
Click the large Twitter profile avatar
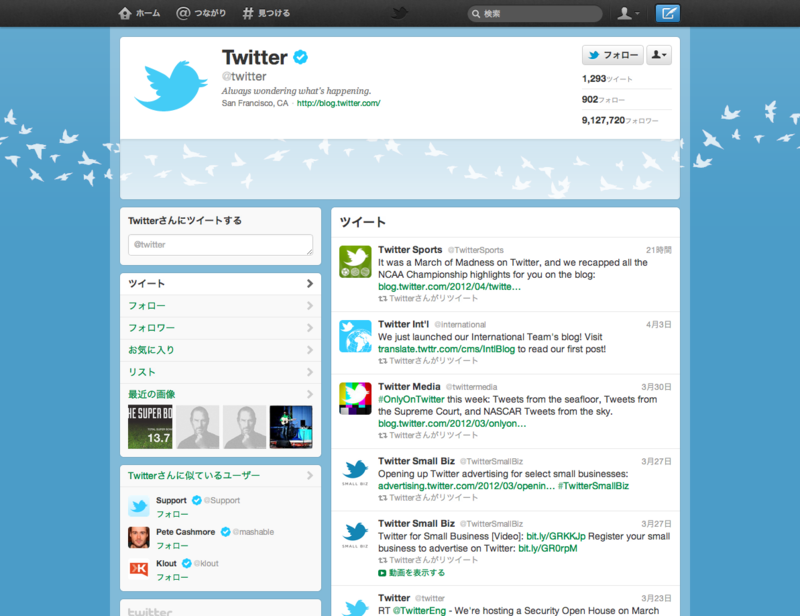pyautogui.click(x=170, y=86)
